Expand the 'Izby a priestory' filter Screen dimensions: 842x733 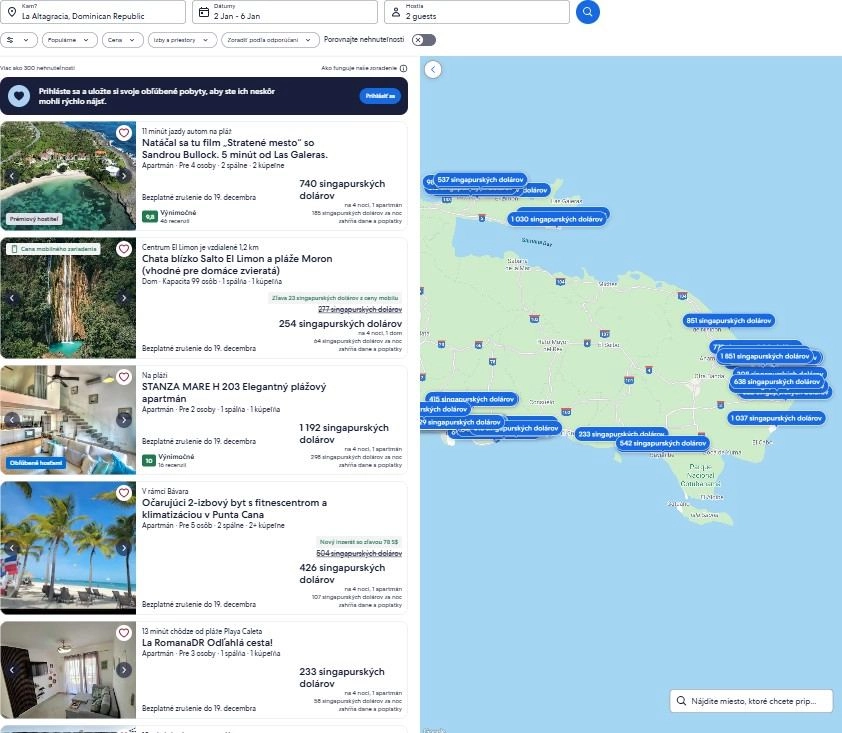pos(183,40)
